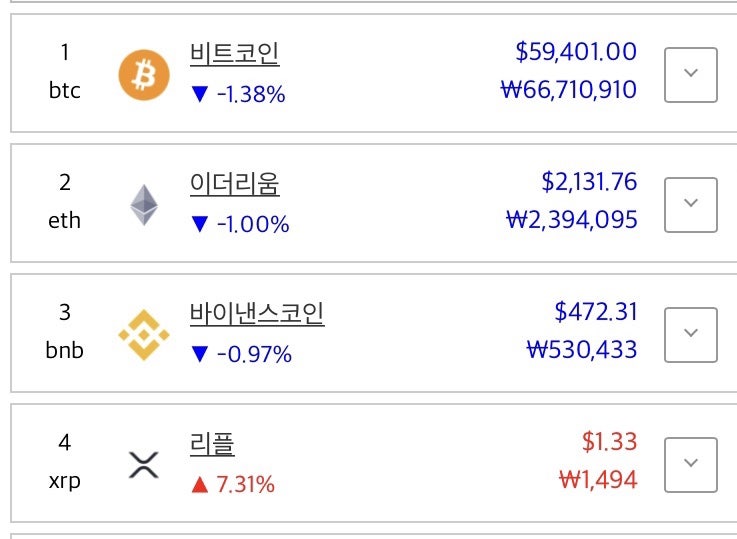Click the $59,401.00 Bitcoin price
Image resolution: width=737 pixels, height=539 pixels.
pos(576,52)
